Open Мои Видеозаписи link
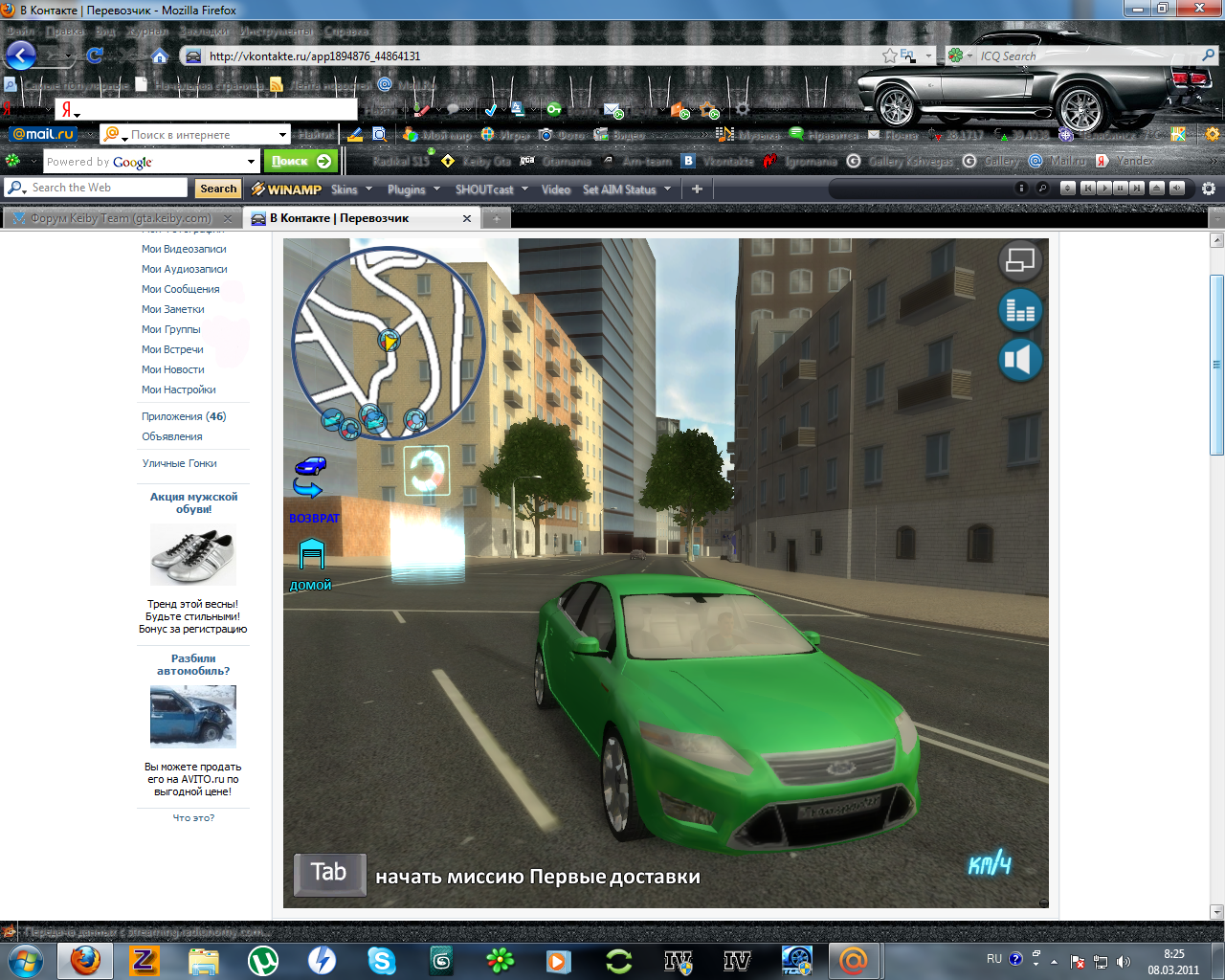 pos(184,249)
